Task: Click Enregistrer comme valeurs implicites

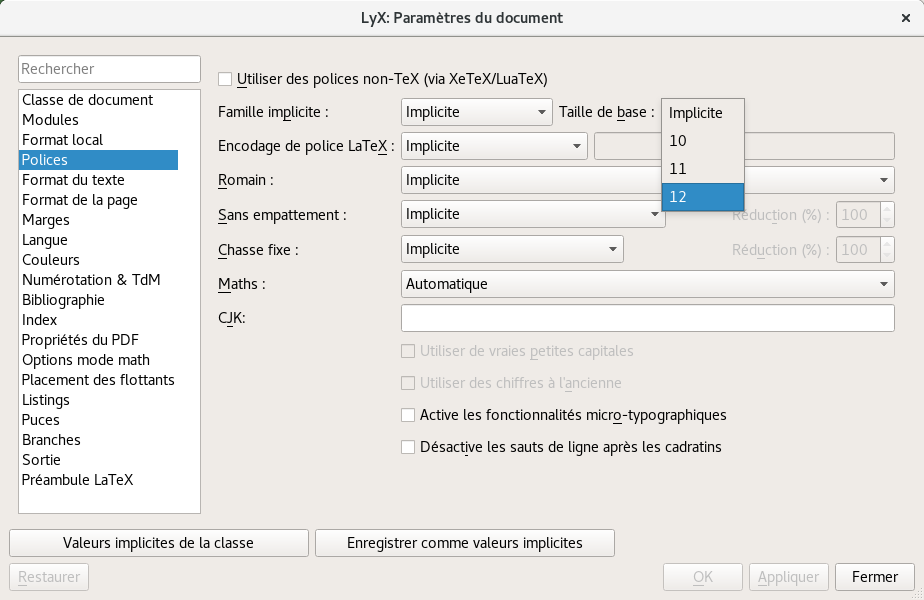Action: (464, 543)
